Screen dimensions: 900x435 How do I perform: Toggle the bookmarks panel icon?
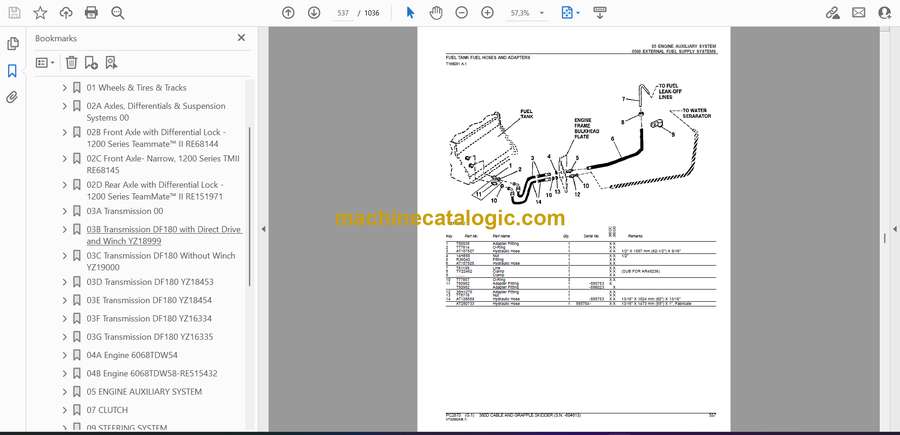pos(12,71)
